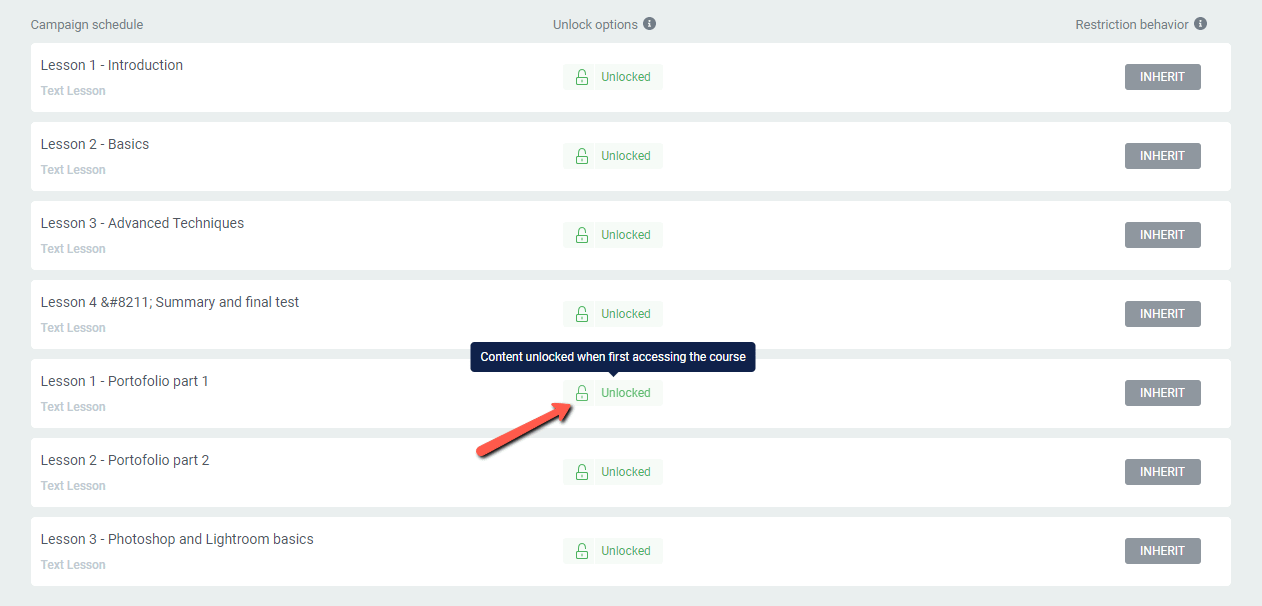Click INHERIT button for Photoshop and Lightroom basics
The height and width of the screenshot is (606, 1262).
point(1162,551)
